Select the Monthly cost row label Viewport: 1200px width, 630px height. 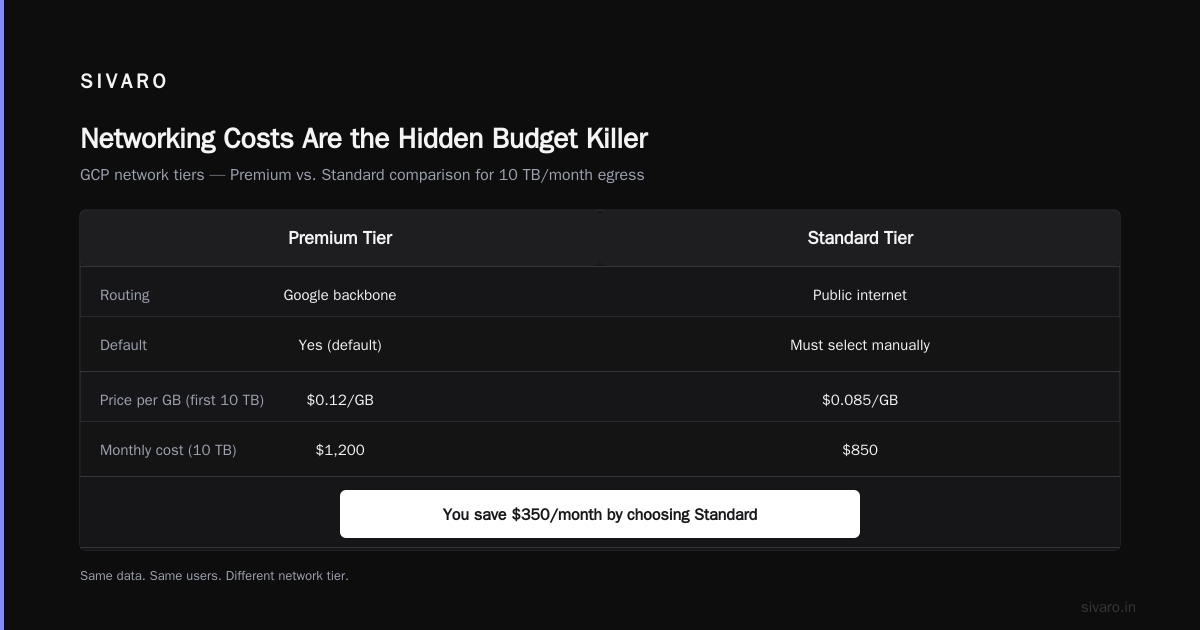(168, 450)
